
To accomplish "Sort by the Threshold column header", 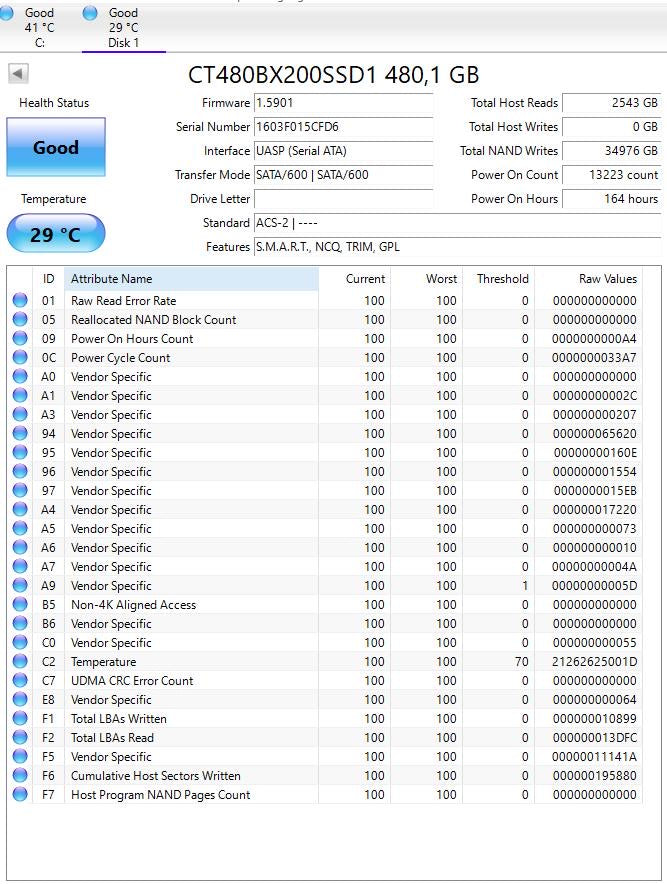I will [498, 279].
